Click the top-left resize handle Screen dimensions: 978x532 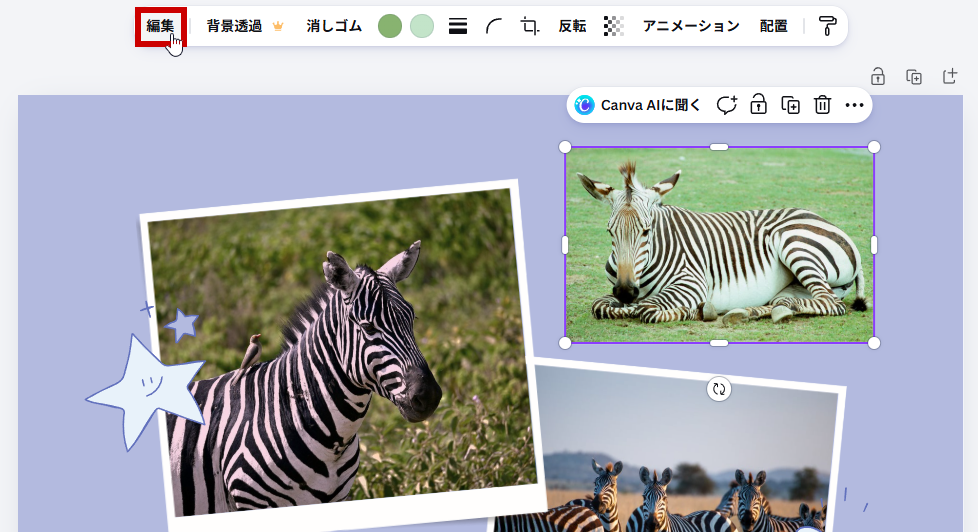(565, 147)
